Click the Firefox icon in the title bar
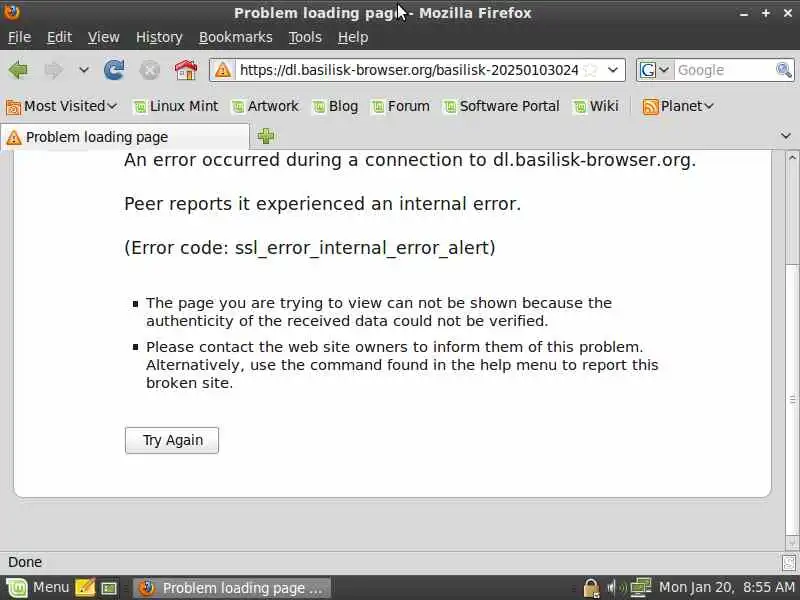800x600 pixels. (x=11, y=11)
